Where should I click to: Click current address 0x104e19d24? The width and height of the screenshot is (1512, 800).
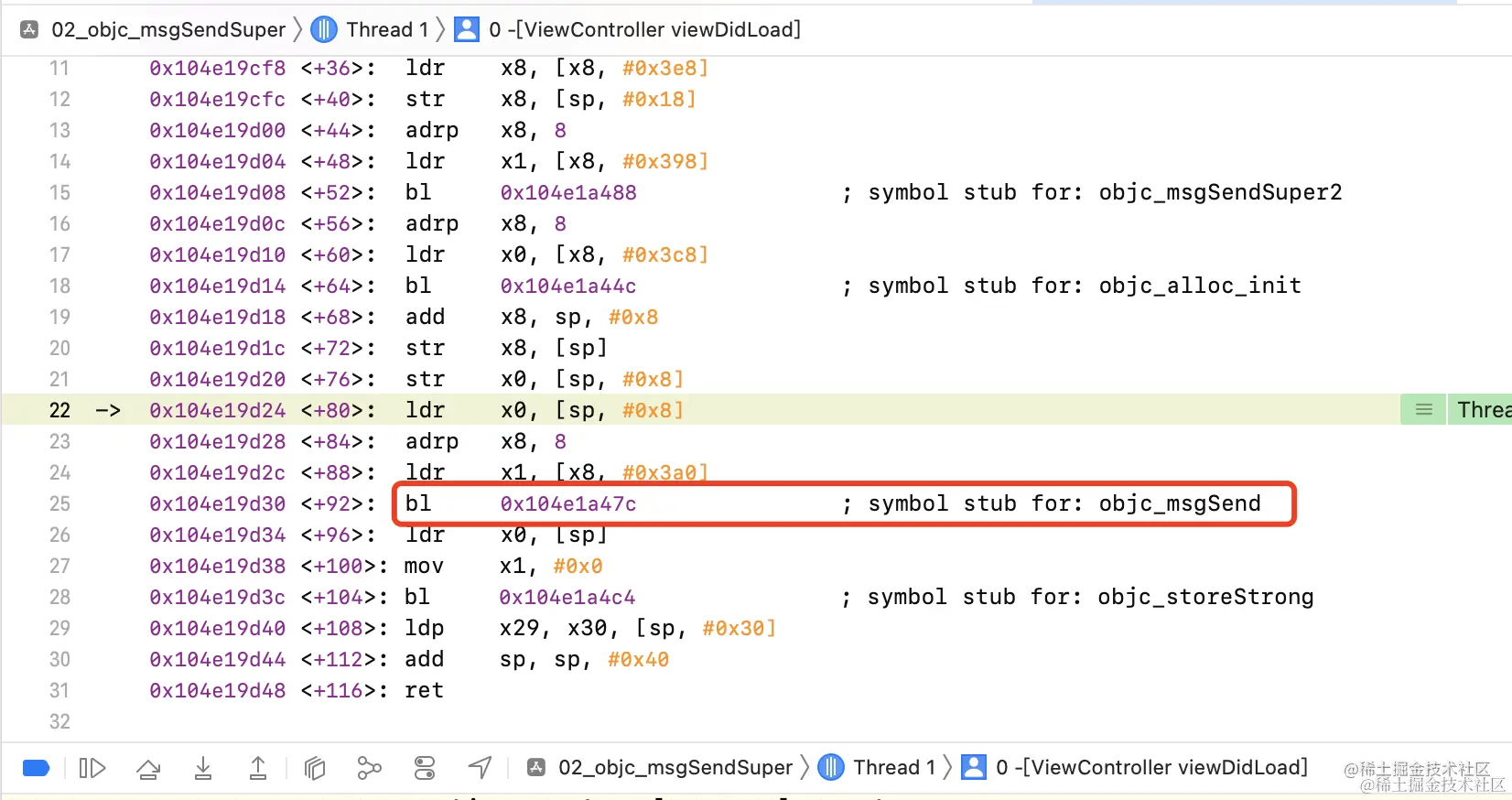(218, 410)
